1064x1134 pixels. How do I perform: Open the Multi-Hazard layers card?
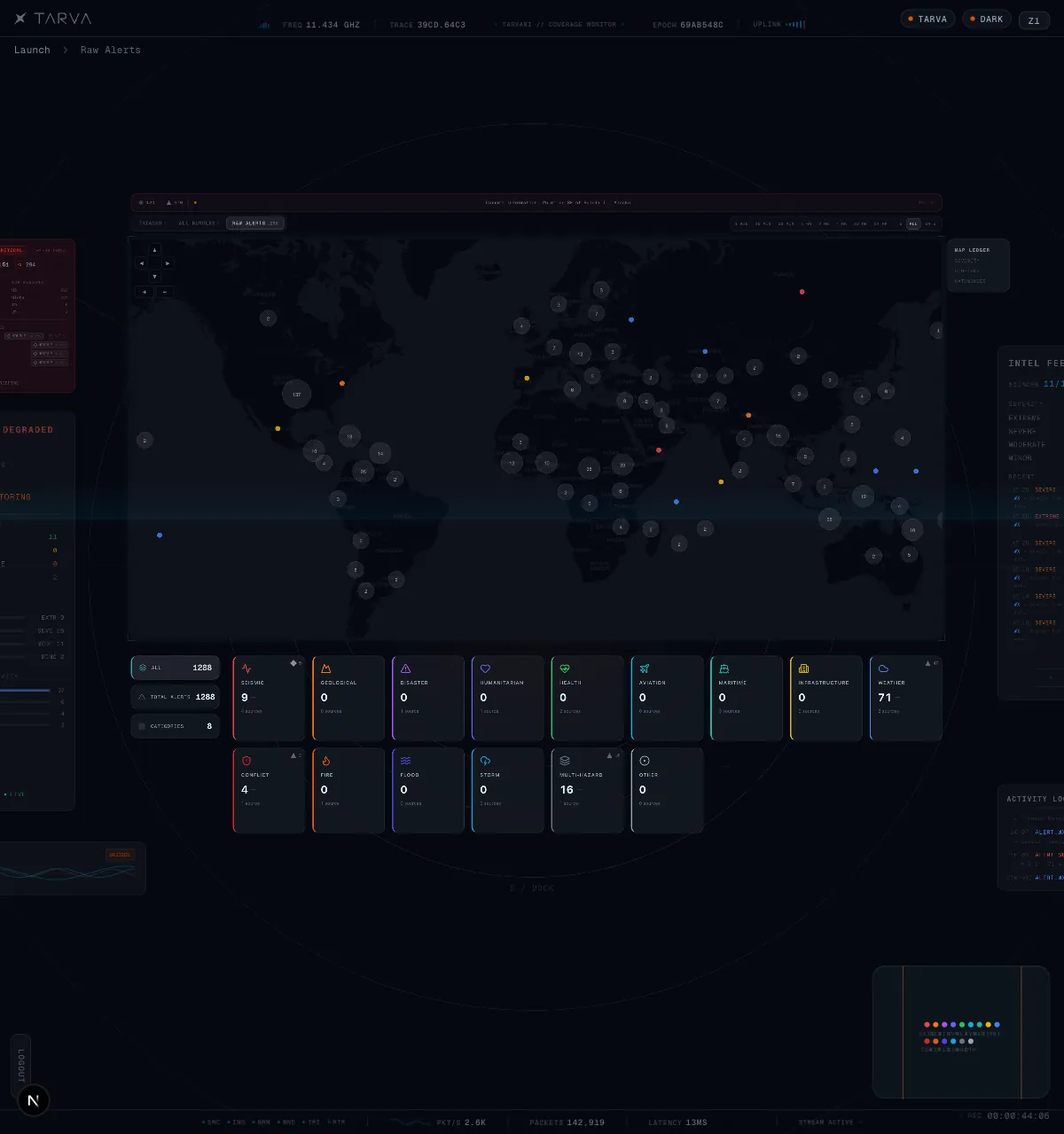(587, 791)
